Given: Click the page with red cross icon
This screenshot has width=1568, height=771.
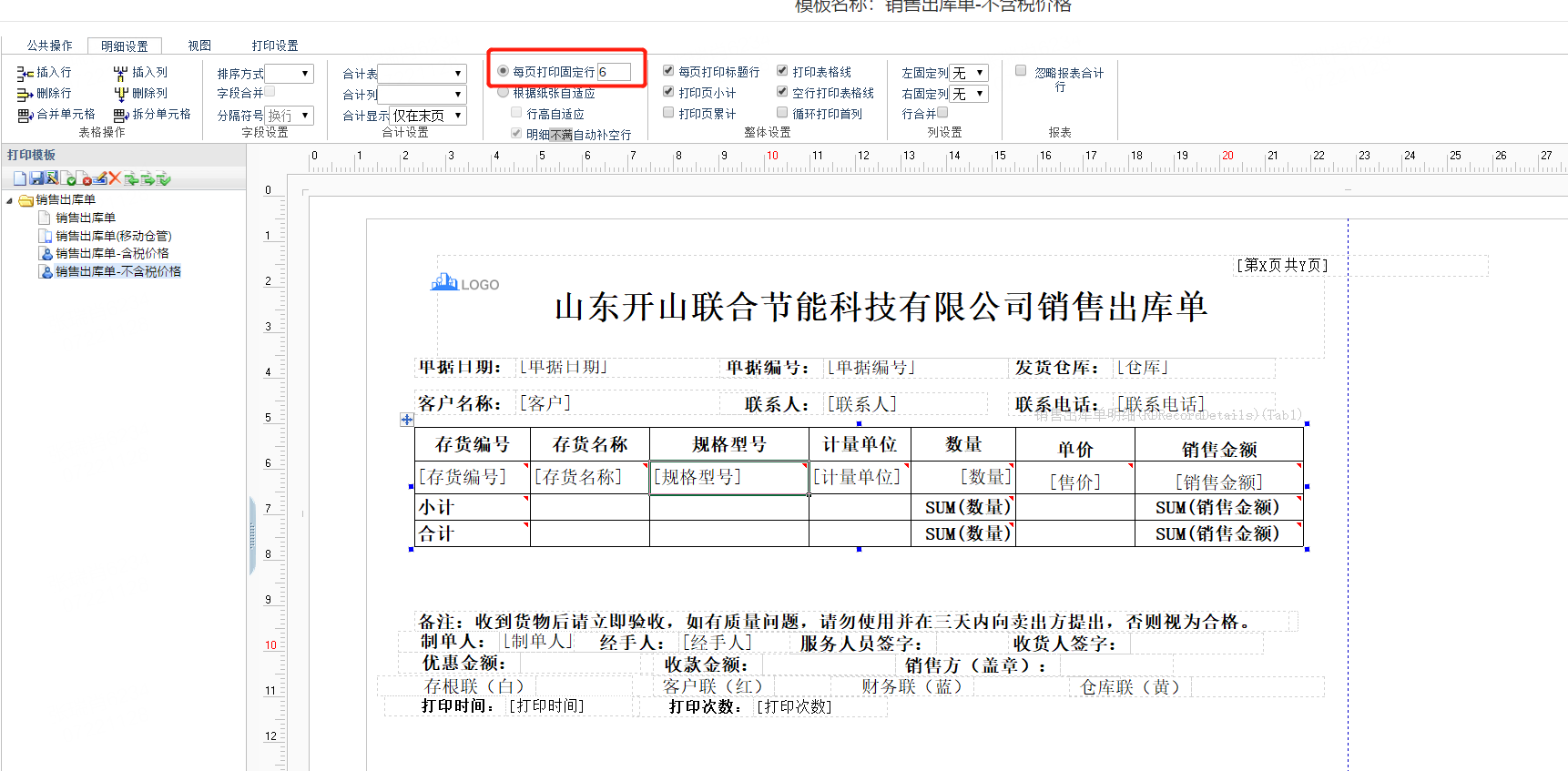Looking at the screenshot, I should pyautogui.click(x=84, y=178).
